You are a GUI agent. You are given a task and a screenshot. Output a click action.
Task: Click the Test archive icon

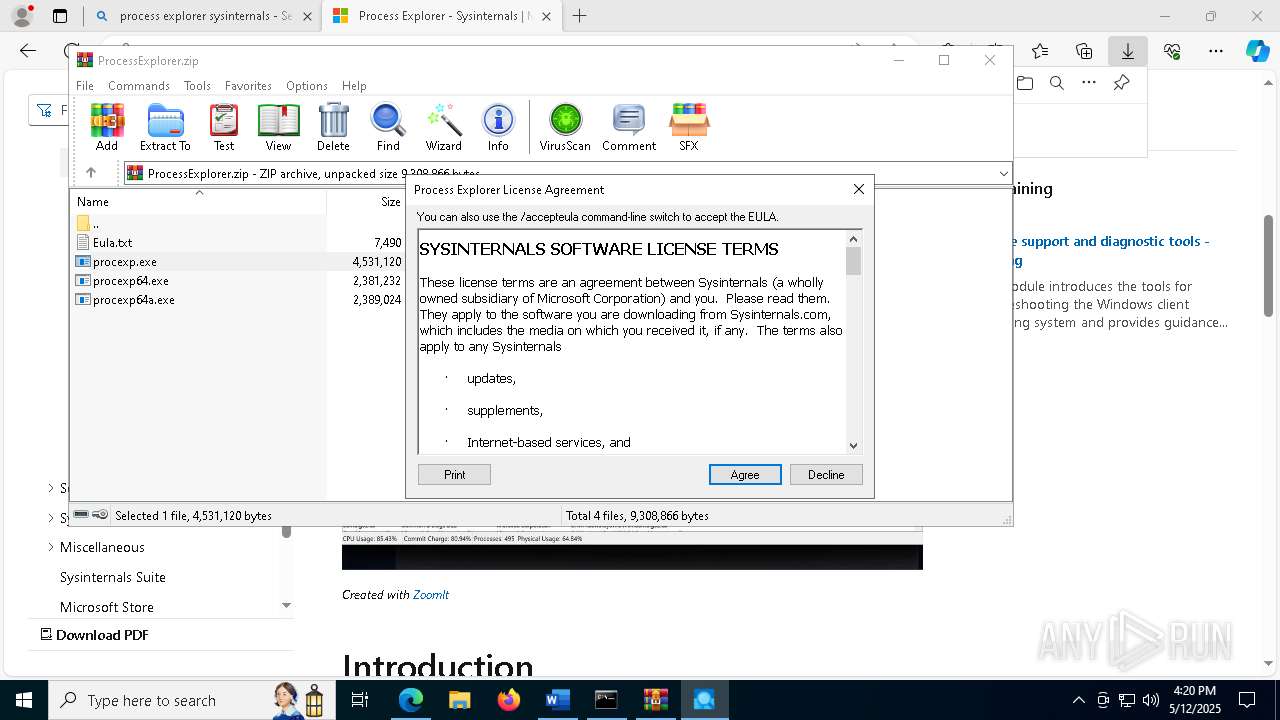[224, 127]
